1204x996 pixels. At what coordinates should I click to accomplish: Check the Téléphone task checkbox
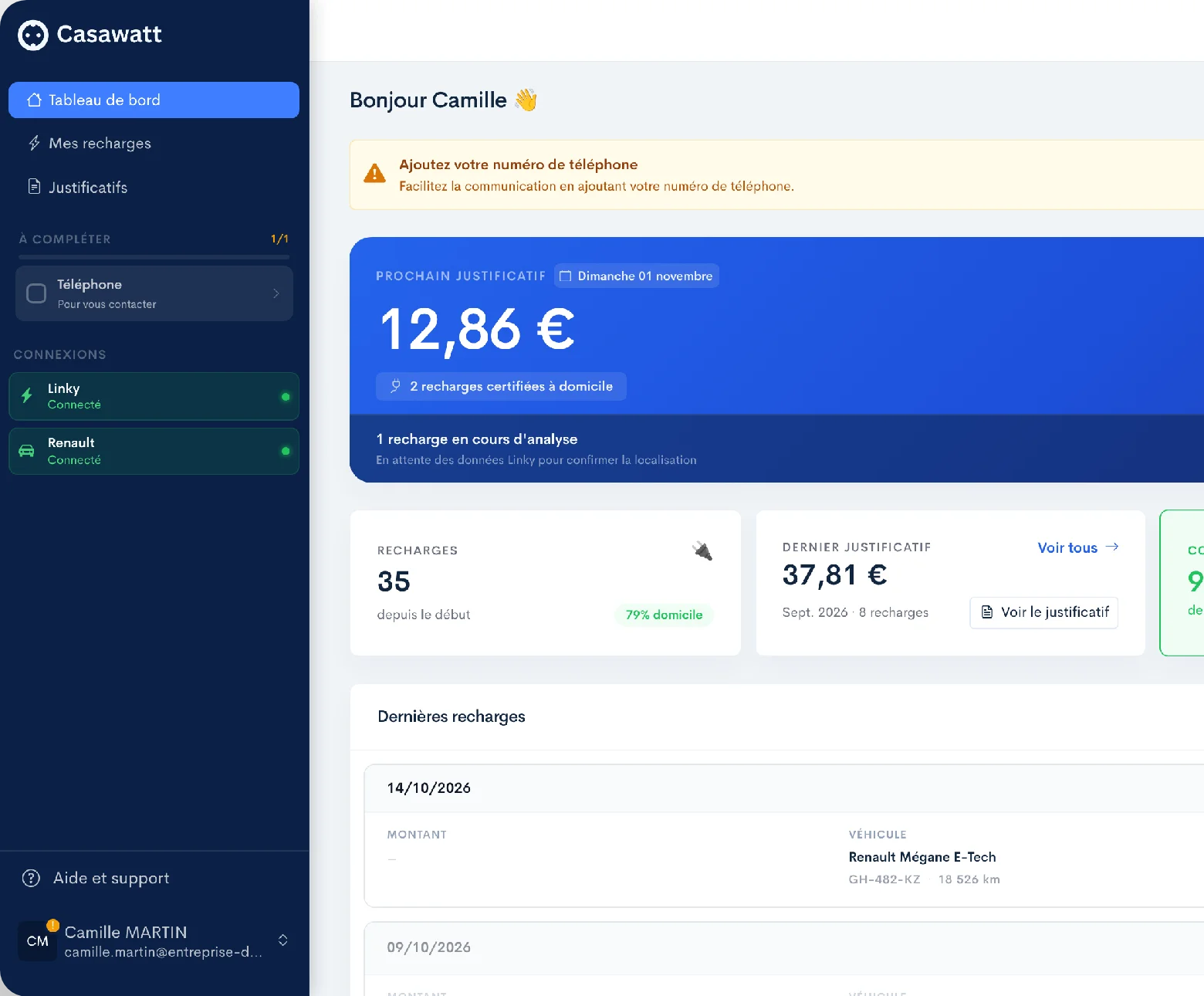(x=36, y=293)
